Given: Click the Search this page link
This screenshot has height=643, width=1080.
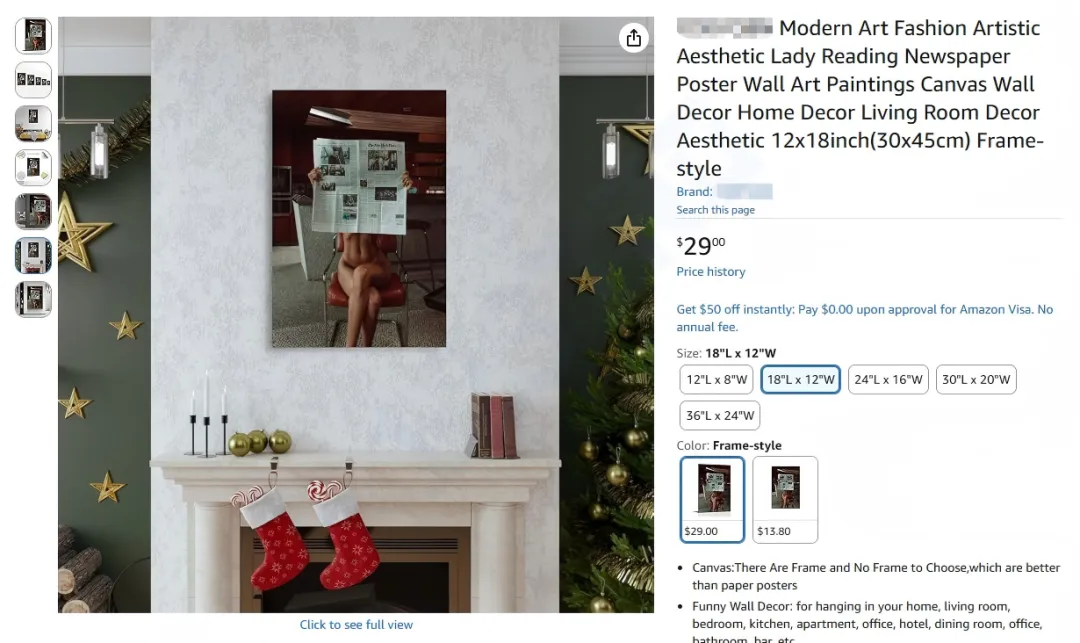Looking at the screenshot, I should 716,210.
